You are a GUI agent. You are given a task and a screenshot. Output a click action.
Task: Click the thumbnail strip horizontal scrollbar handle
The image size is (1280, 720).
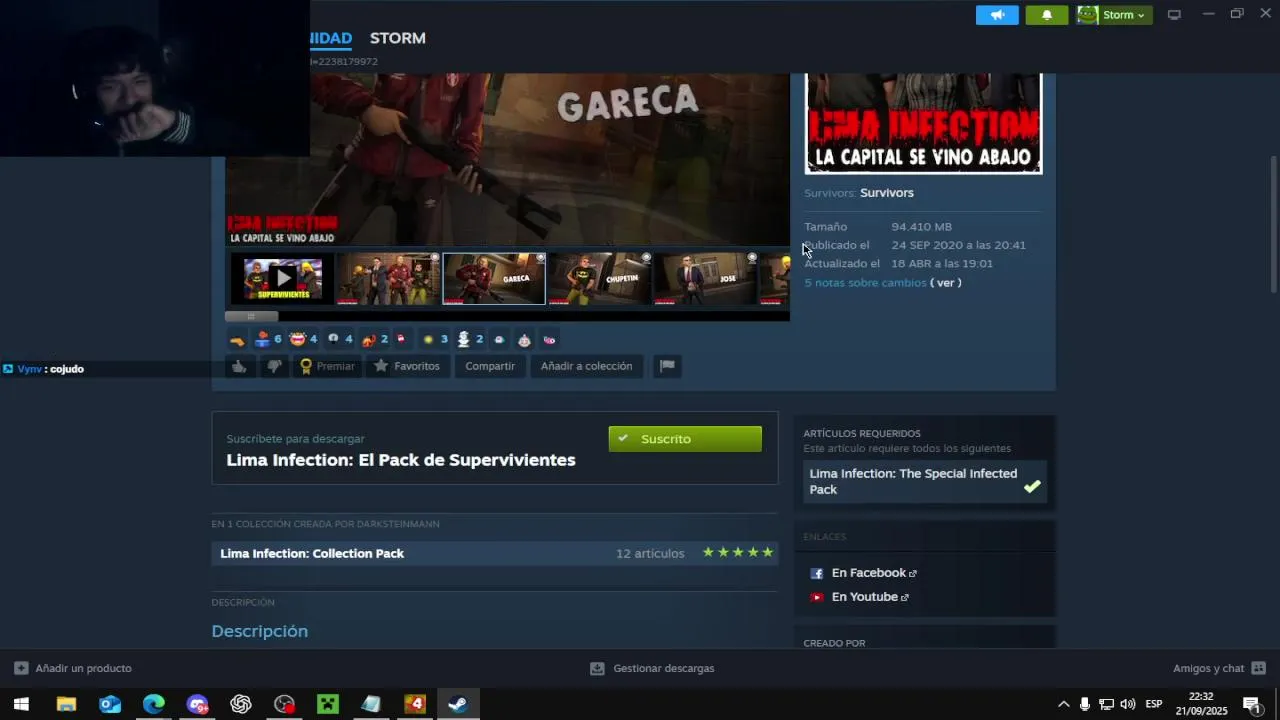[x=252, y=316]
